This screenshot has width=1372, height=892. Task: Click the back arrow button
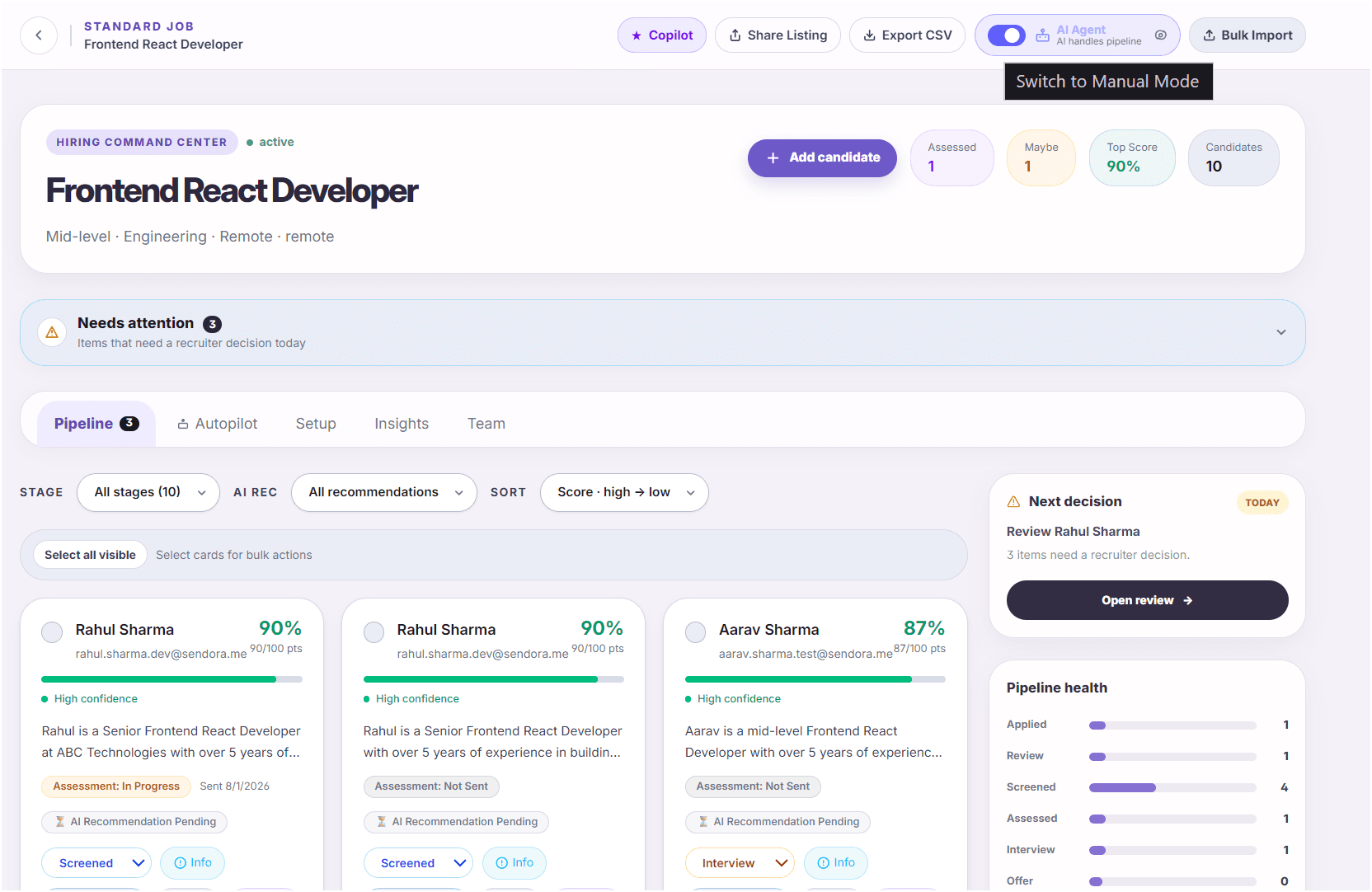(39, 35)
